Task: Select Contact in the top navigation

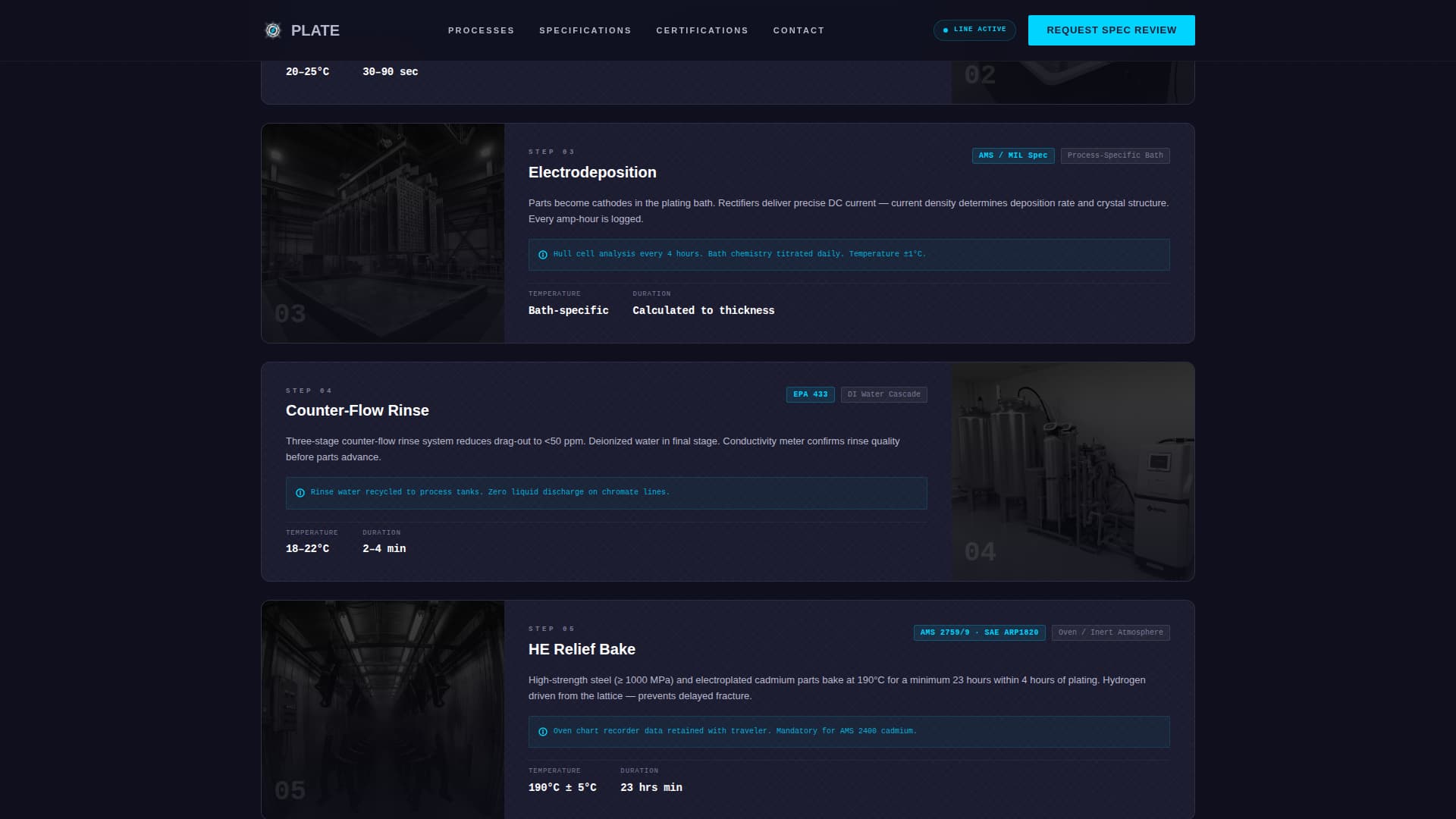Action: [x=799, y=30]
